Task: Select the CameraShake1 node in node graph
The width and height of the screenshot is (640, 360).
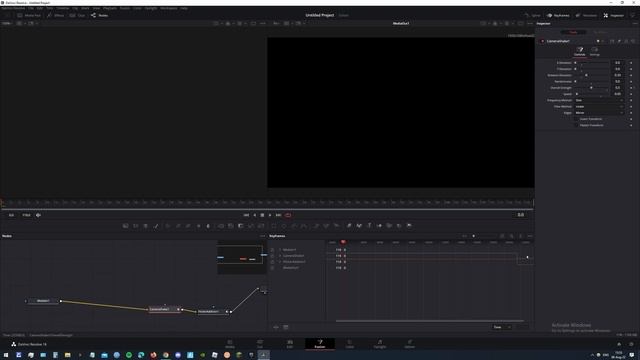Action: [x=163, y=309]
